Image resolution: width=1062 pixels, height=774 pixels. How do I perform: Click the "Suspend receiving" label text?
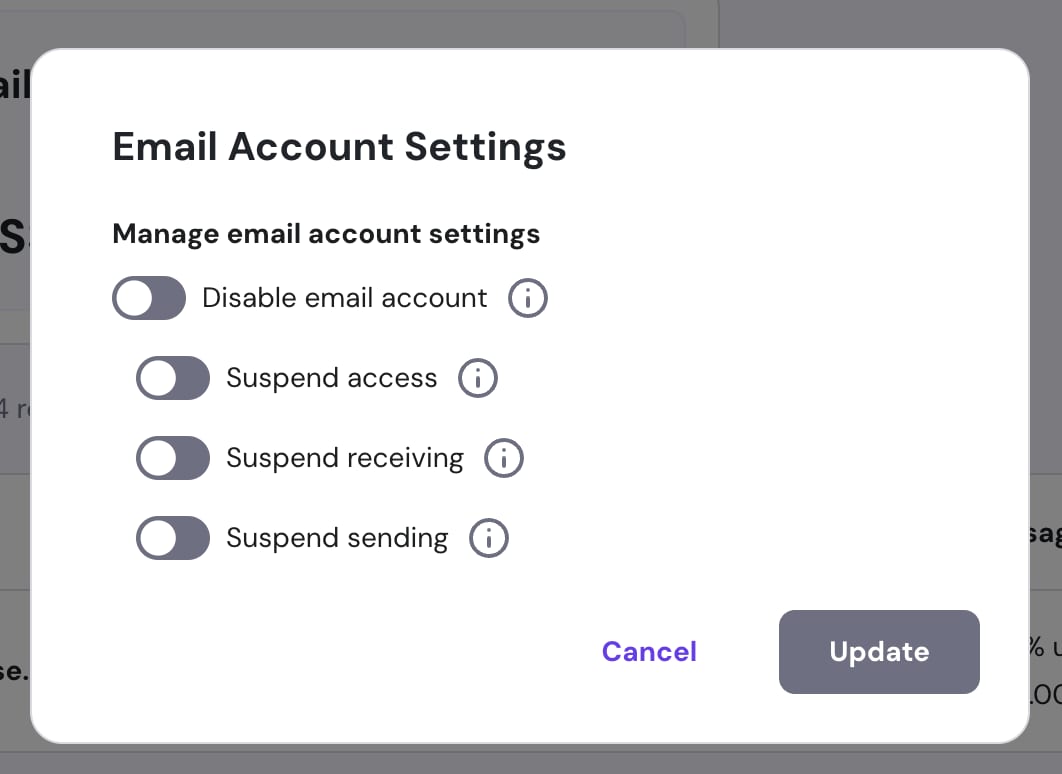pos(344,458)
